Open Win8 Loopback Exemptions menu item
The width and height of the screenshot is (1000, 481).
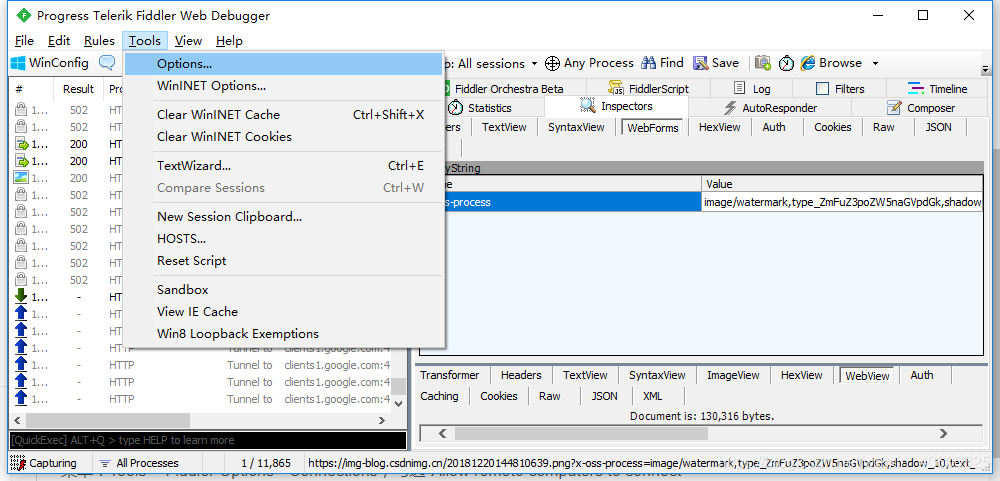click(284, 333)
